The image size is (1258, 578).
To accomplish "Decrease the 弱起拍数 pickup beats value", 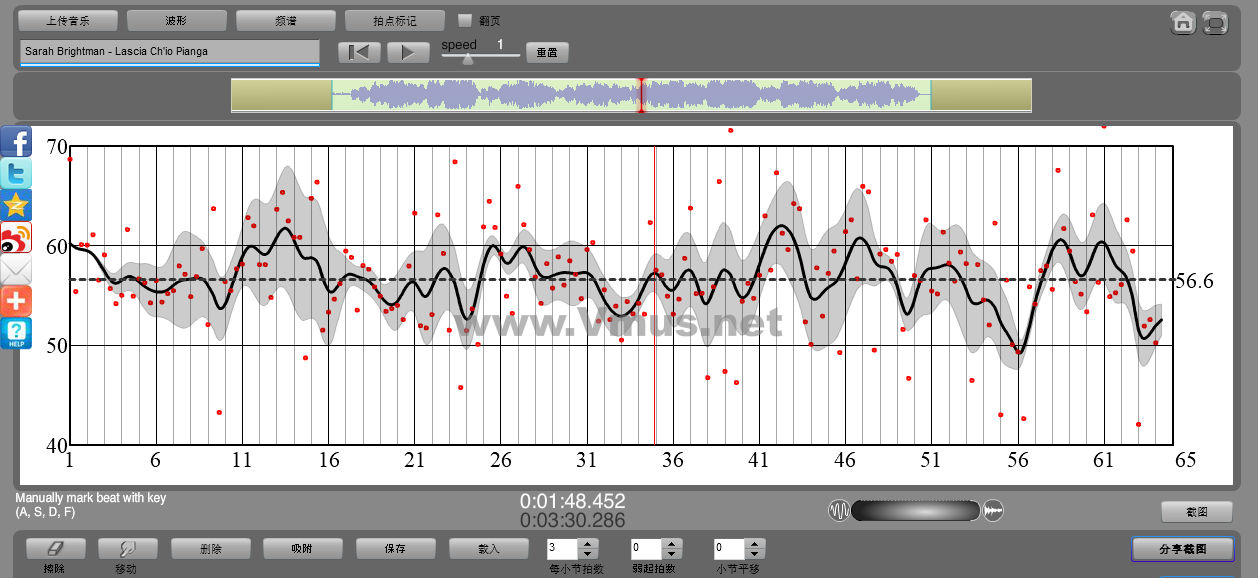I will tap(671, 554).
